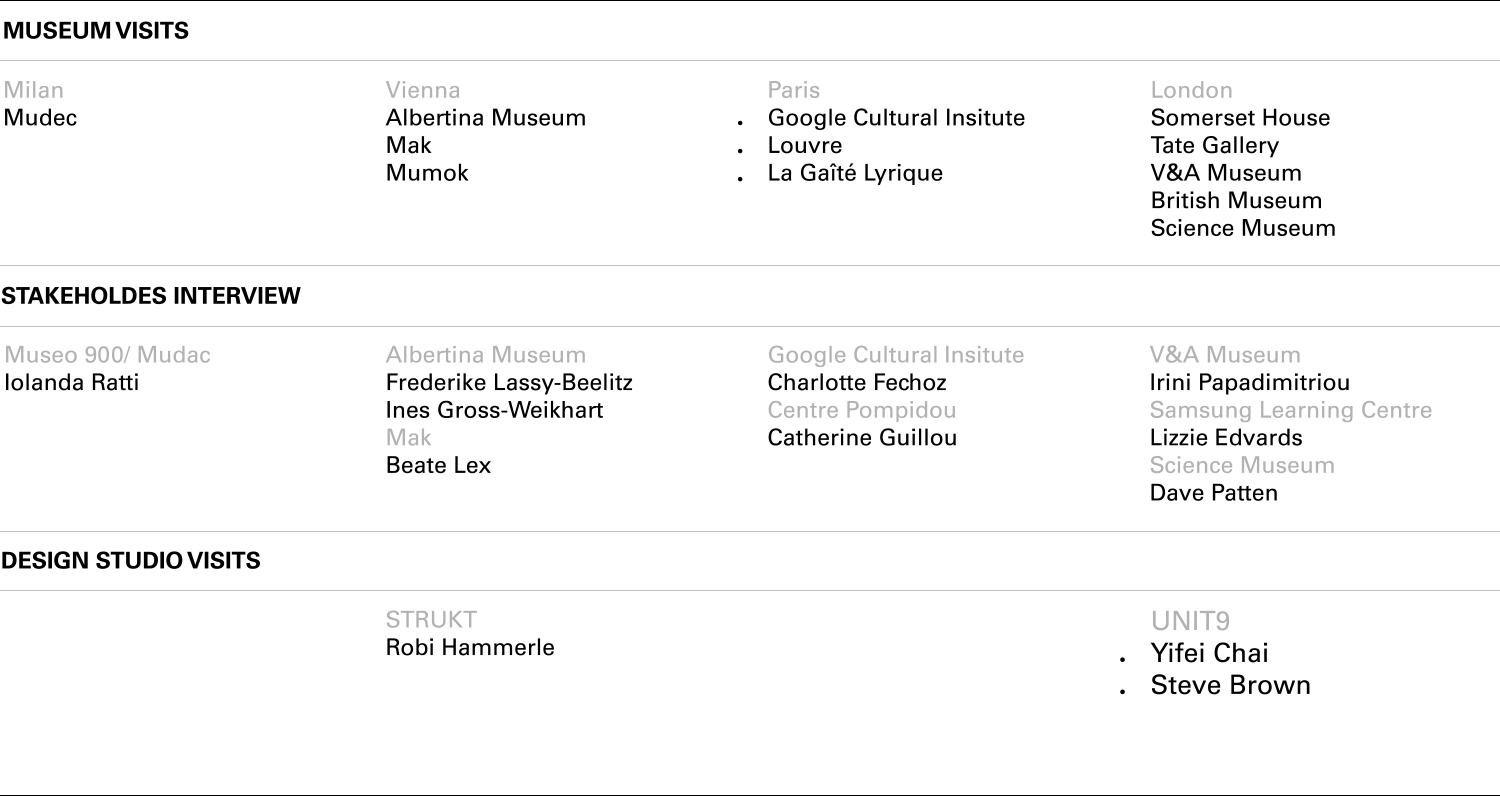The image size is (1500, 796).
Task: Click Mumok in the Vienna list
Action: click(x=427, y=173)
